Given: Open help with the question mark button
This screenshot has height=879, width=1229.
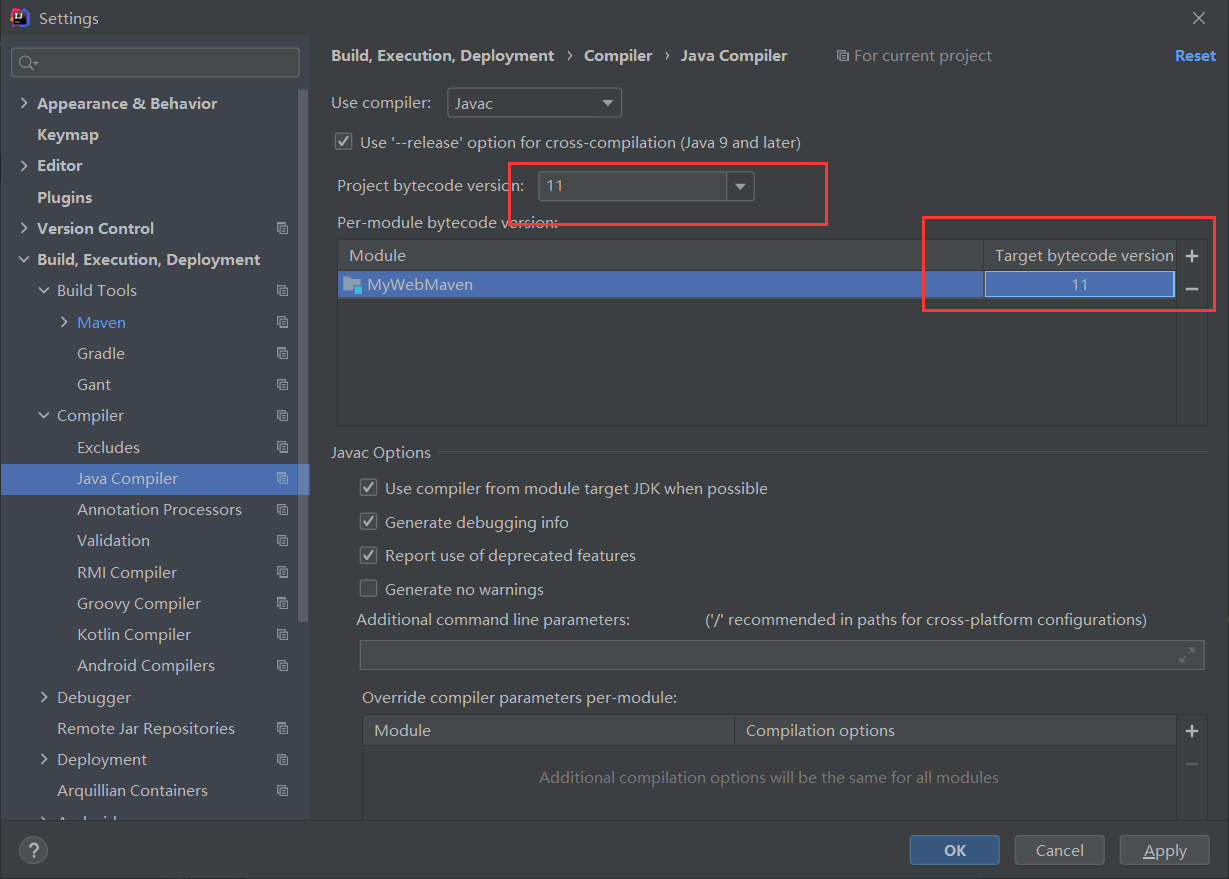Looking at the screenshot, I should pos(33,850).
